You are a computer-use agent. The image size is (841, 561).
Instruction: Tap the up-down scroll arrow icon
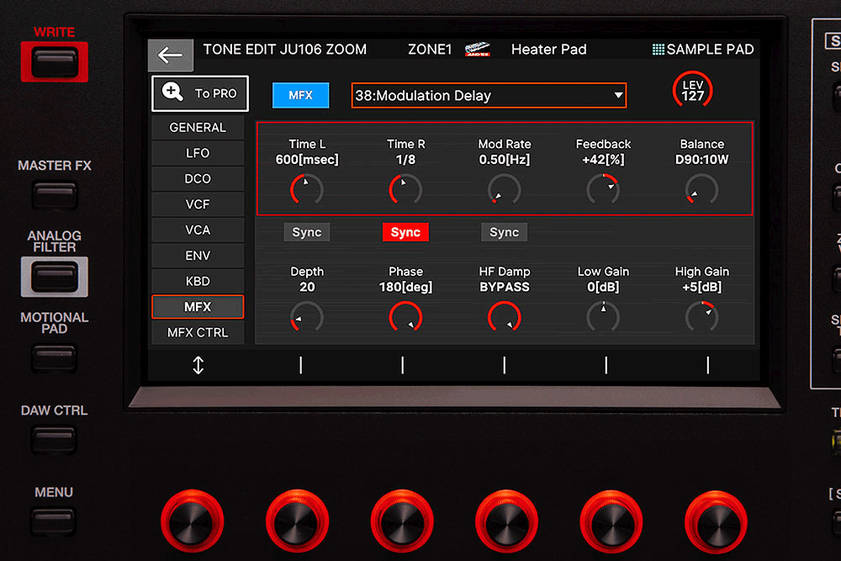(198, 365)
